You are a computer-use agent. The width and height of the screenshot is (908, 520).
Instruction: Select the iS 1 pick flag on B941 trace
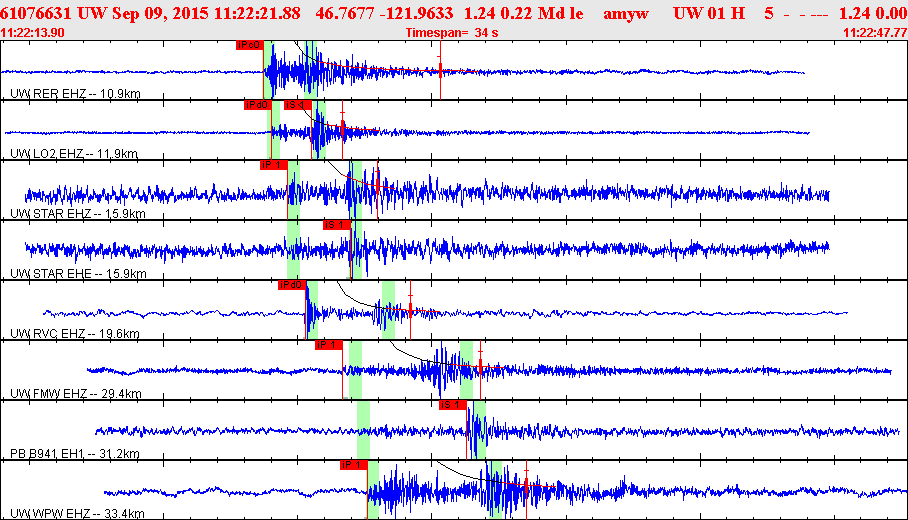453,405
